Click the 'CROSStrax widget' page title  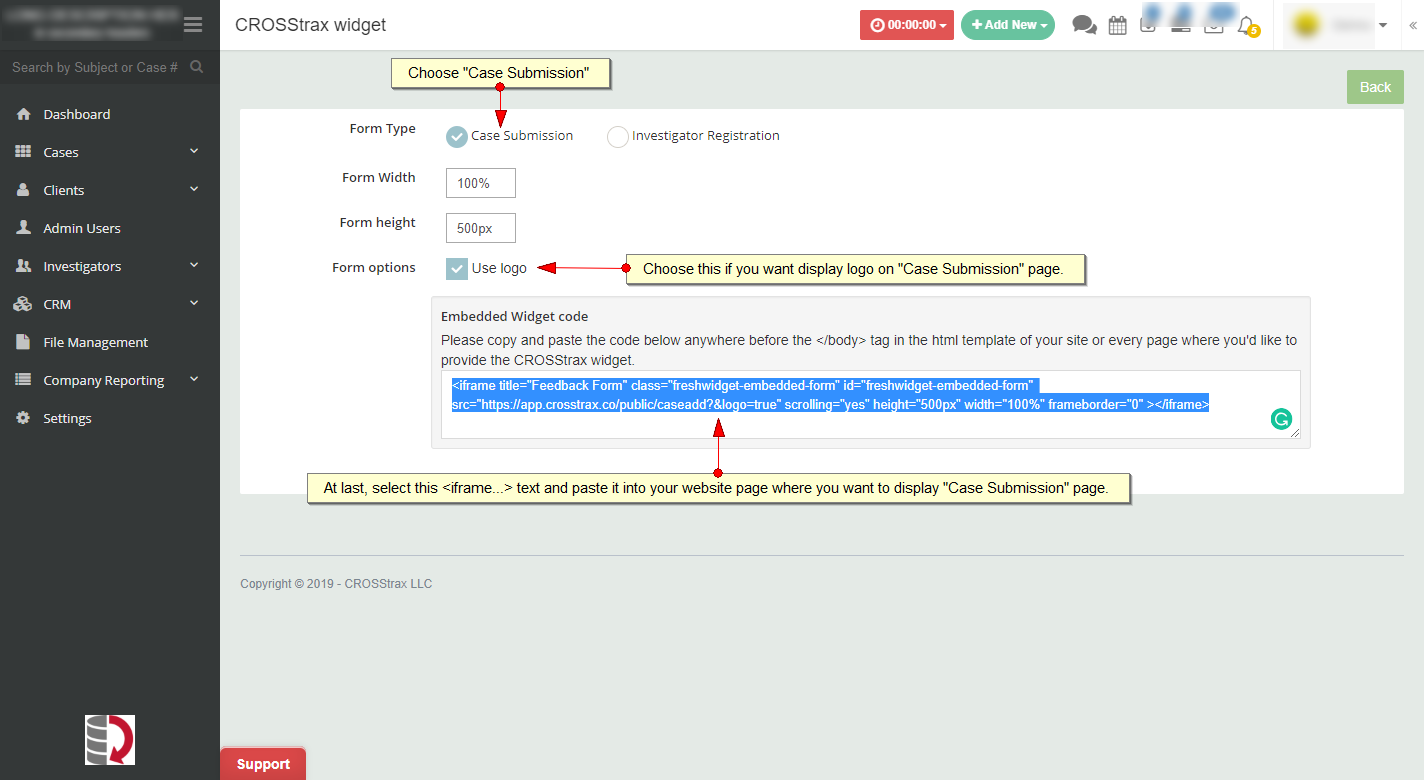tap(310, 25)
